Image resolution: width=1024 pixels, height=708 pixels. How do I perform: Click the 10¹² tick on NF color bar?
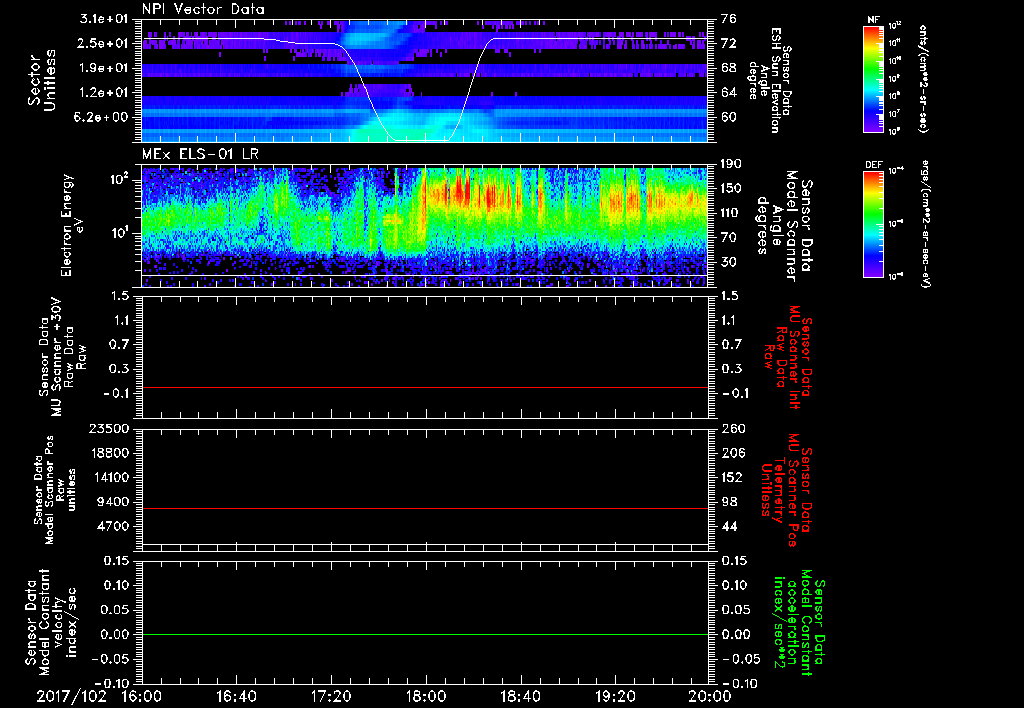tap(895, 26)
